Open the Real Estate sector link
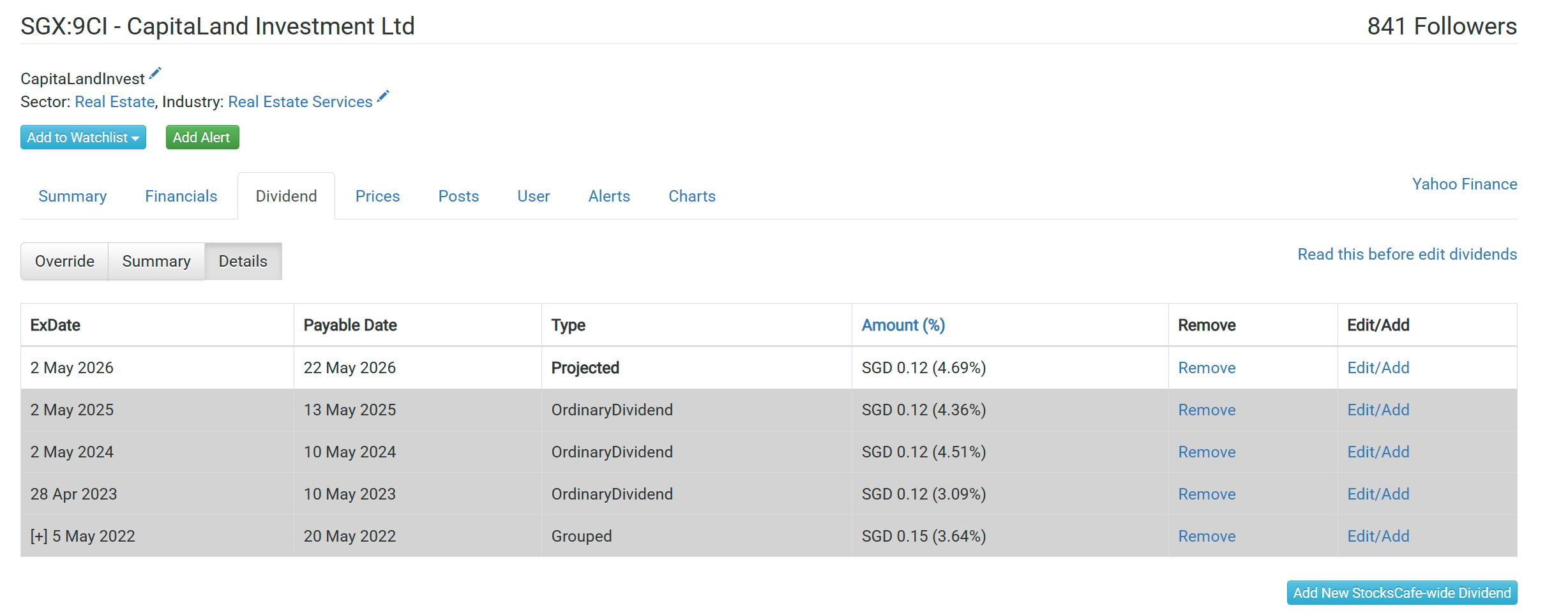Image resolution: width=1568 pixels, height=615 pixels. (x=115, y=101)
